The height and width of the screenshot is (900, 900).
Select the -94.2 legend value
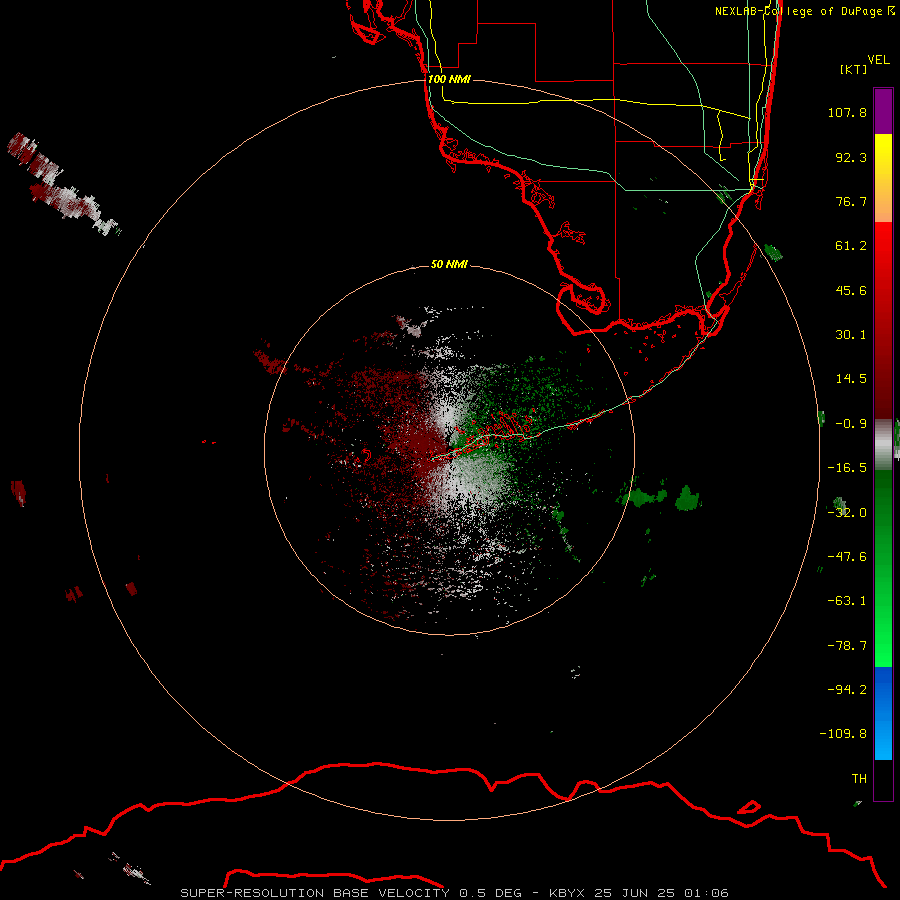coord(847,690)
